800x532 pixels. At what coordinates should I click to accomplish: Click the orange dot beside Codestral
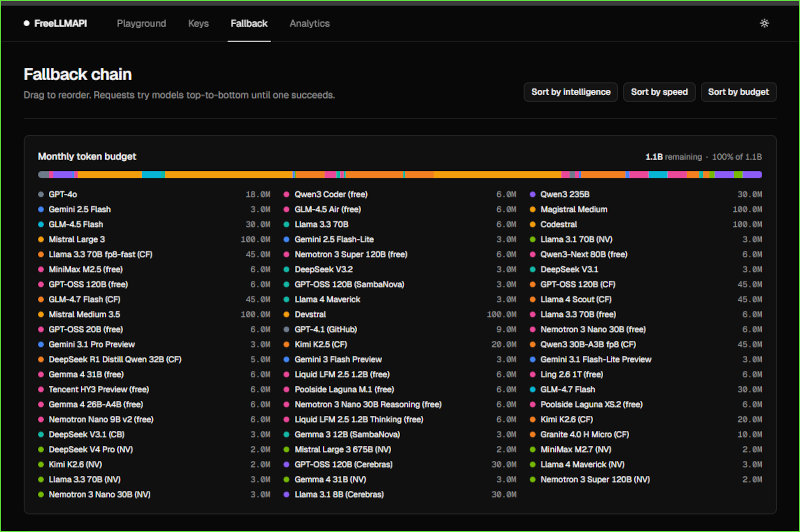(533, 224)
